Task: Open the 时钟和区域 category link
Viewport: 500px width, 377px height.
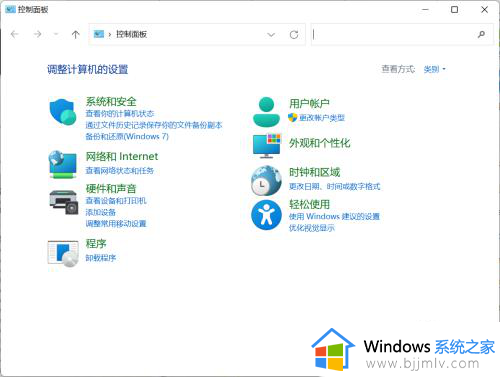Action: point(314,172)
